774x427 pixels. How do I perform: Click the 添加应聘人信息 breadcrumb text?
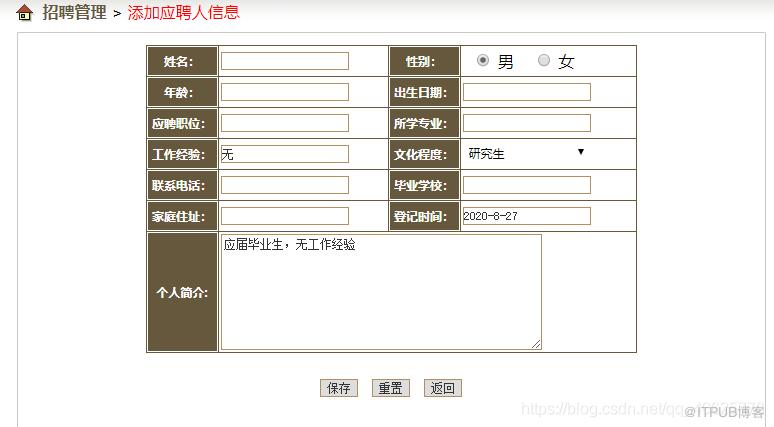point(184,12)
